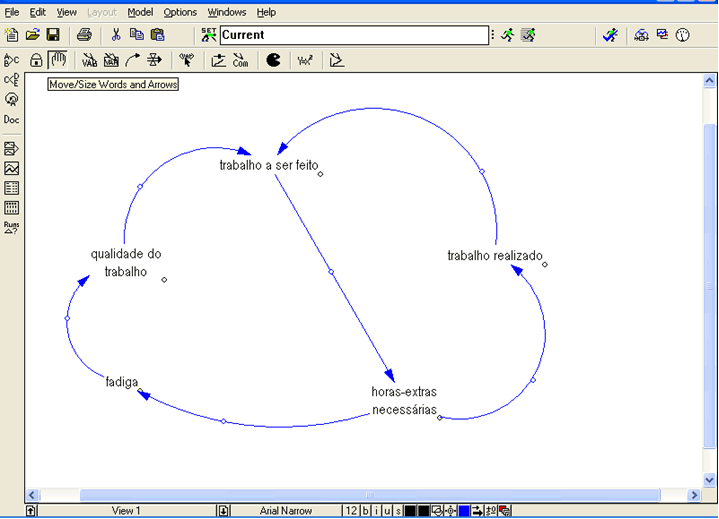Open the View 1 selector
This screenshot has height=519, width=719.
pyautogui.click(x=125, y=511)
